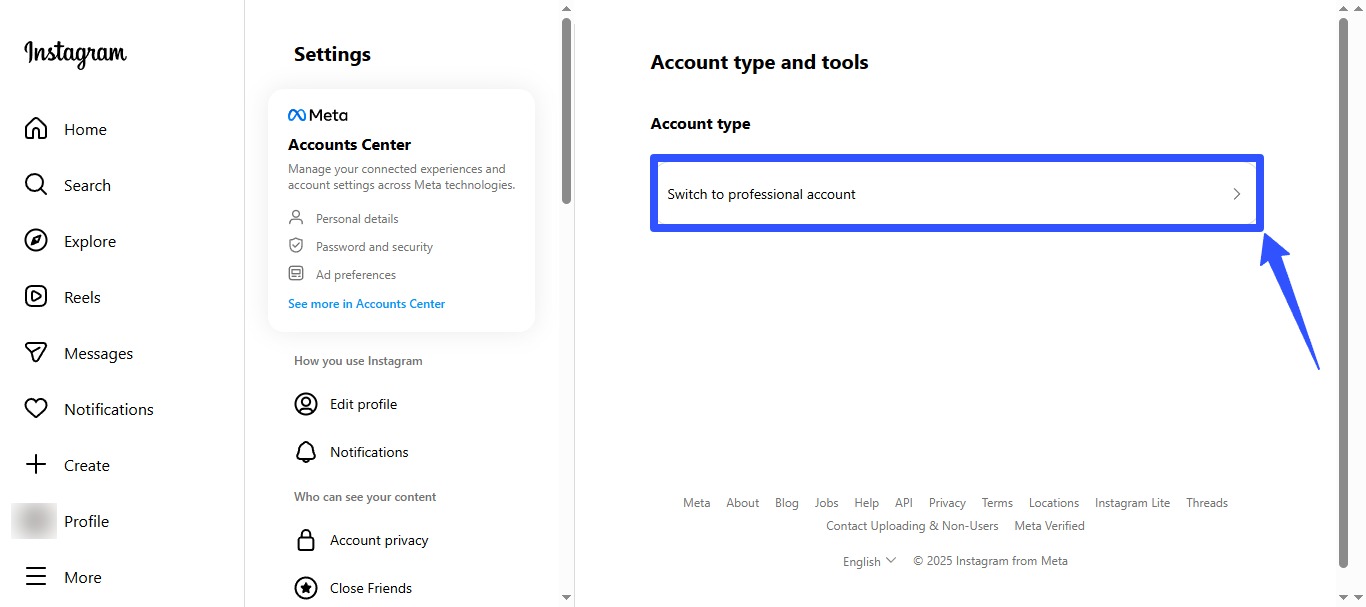Viewport: 1366px width, 607px height.
Task: Click the Instagram logo
Action: point(74,54)
